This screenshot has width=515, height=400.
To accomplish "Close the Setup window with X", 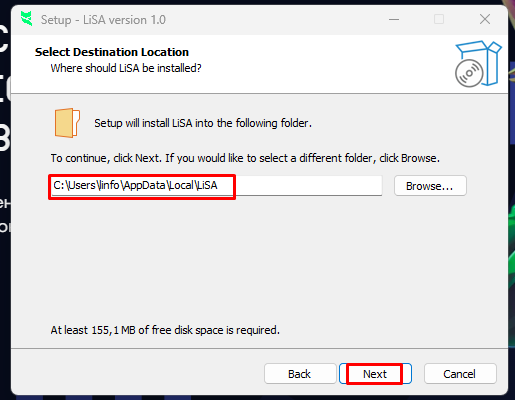I will coord(485,19).
